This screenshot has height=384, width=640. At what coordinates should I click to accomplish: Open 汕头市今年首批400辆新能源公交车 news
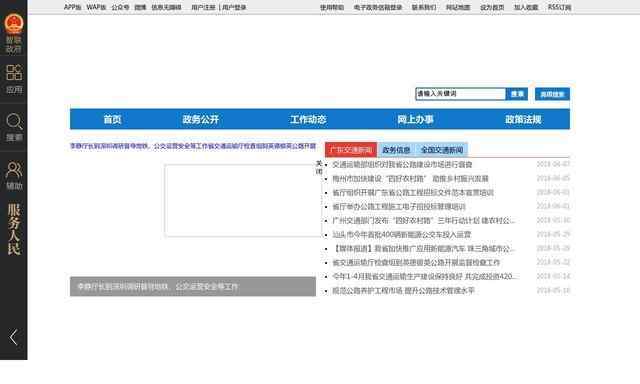coord(402,235)
